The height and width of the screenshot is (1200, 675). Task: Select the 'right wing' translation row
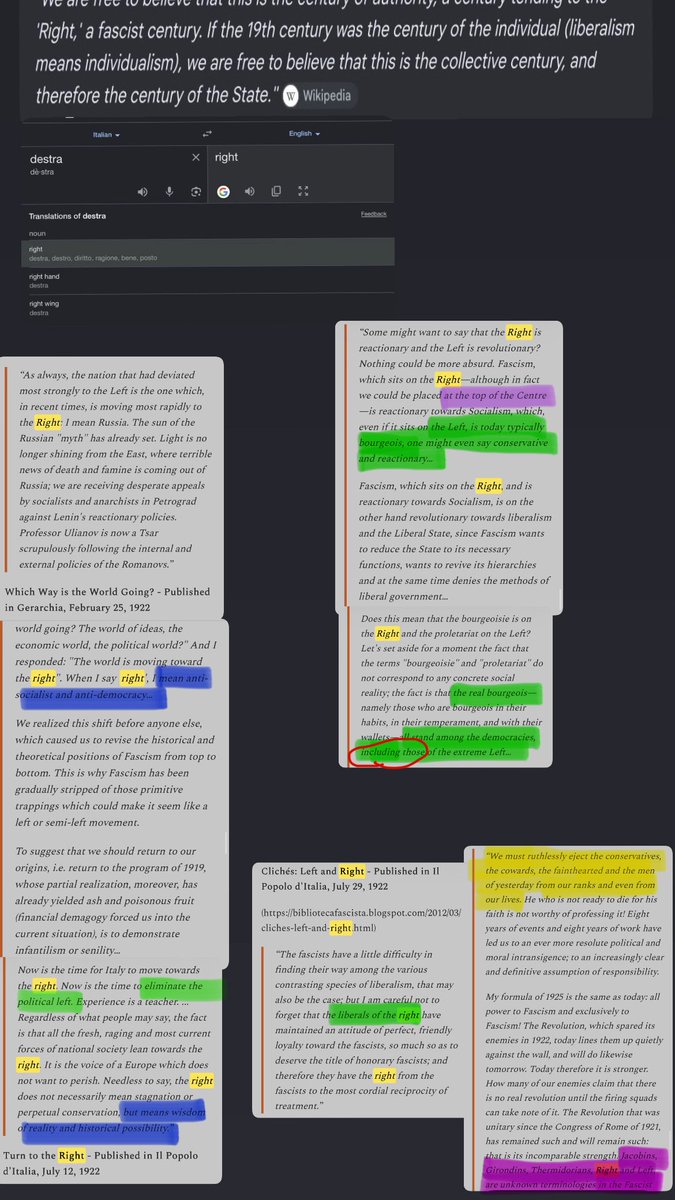[208, 307]
